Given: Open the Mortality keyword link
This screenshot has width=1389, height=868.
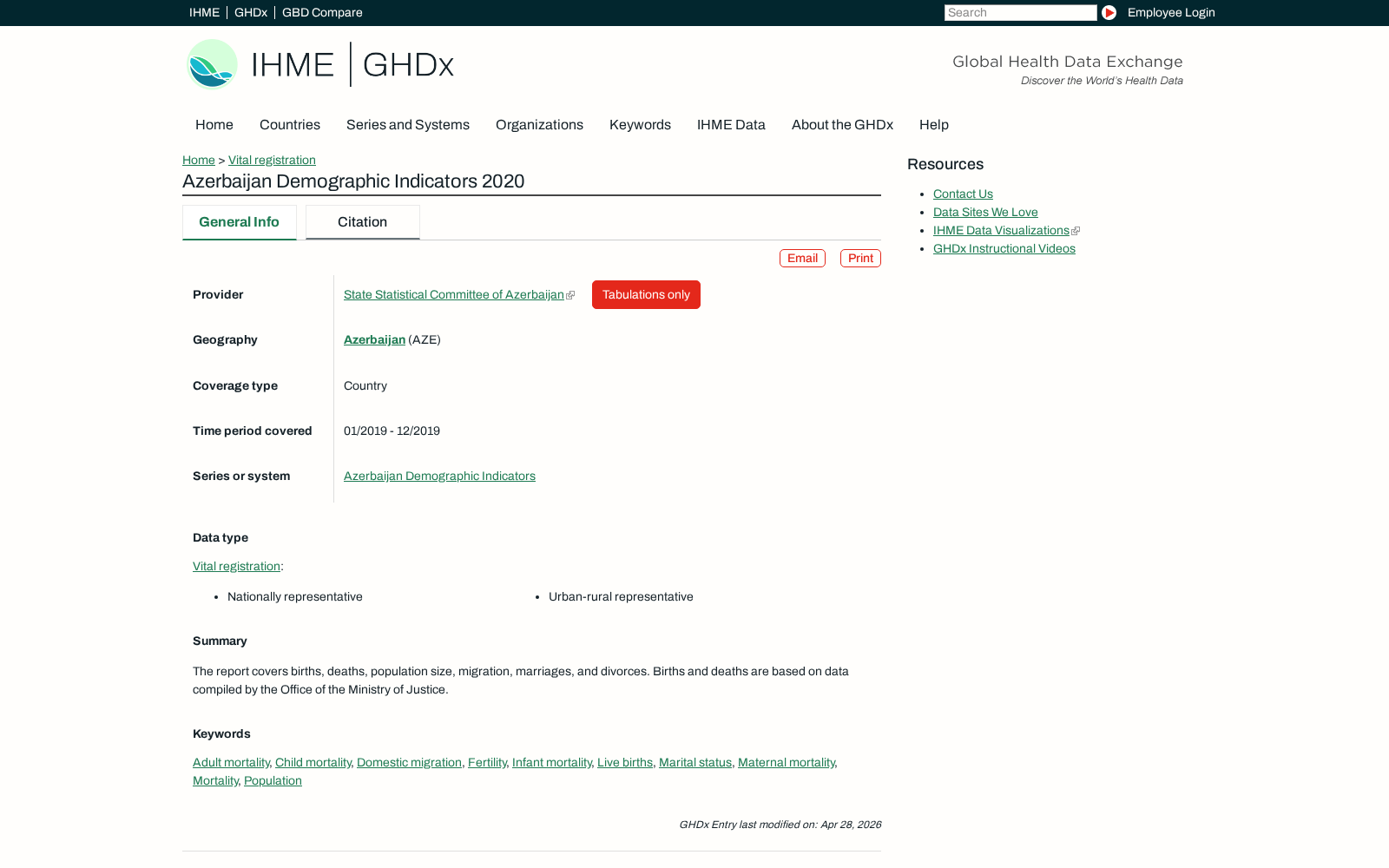Looking at the screenshot, I should (215, 781).
